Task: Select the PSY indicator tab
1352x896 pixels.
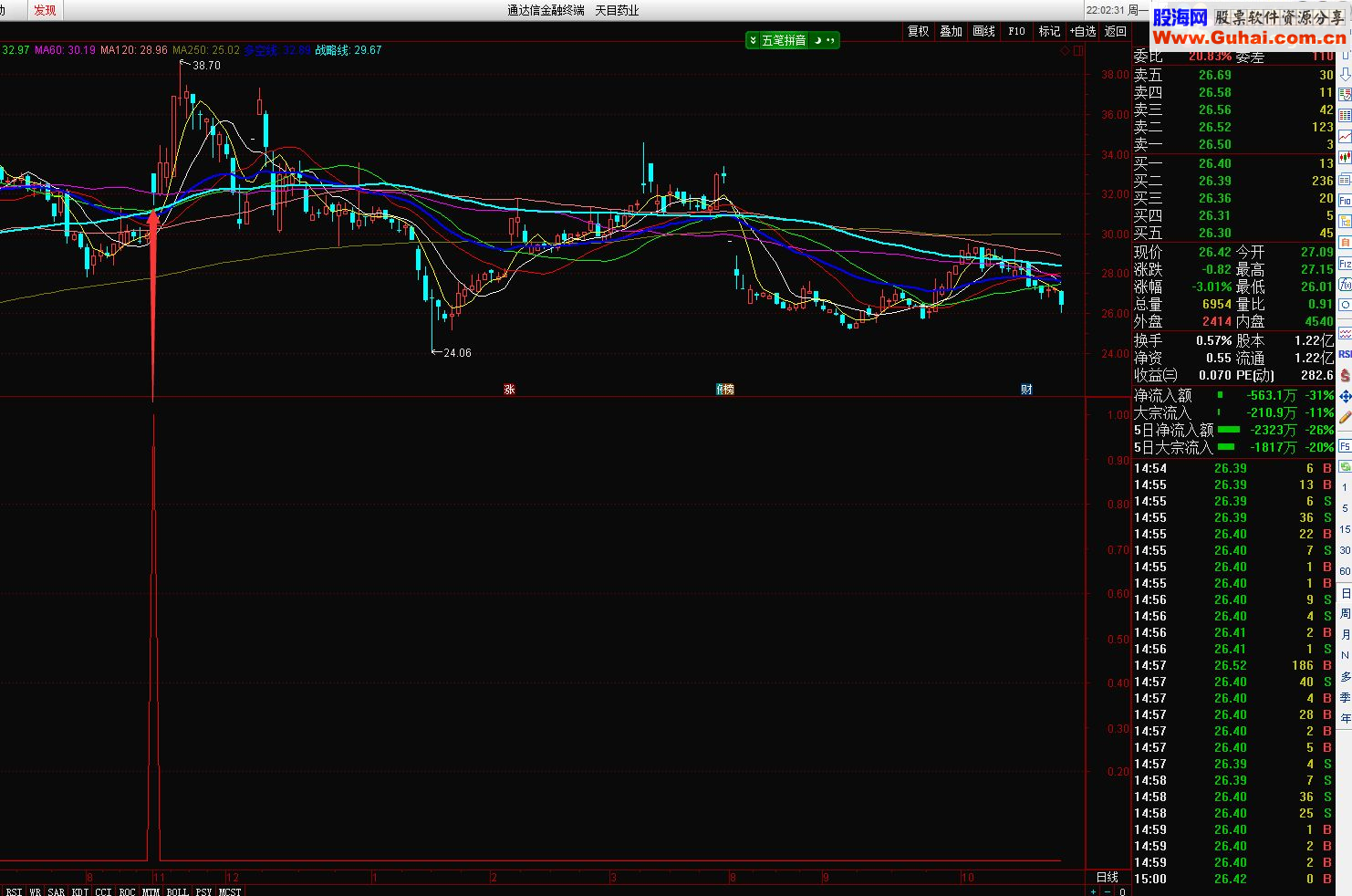Action: (x=203, y=891)
